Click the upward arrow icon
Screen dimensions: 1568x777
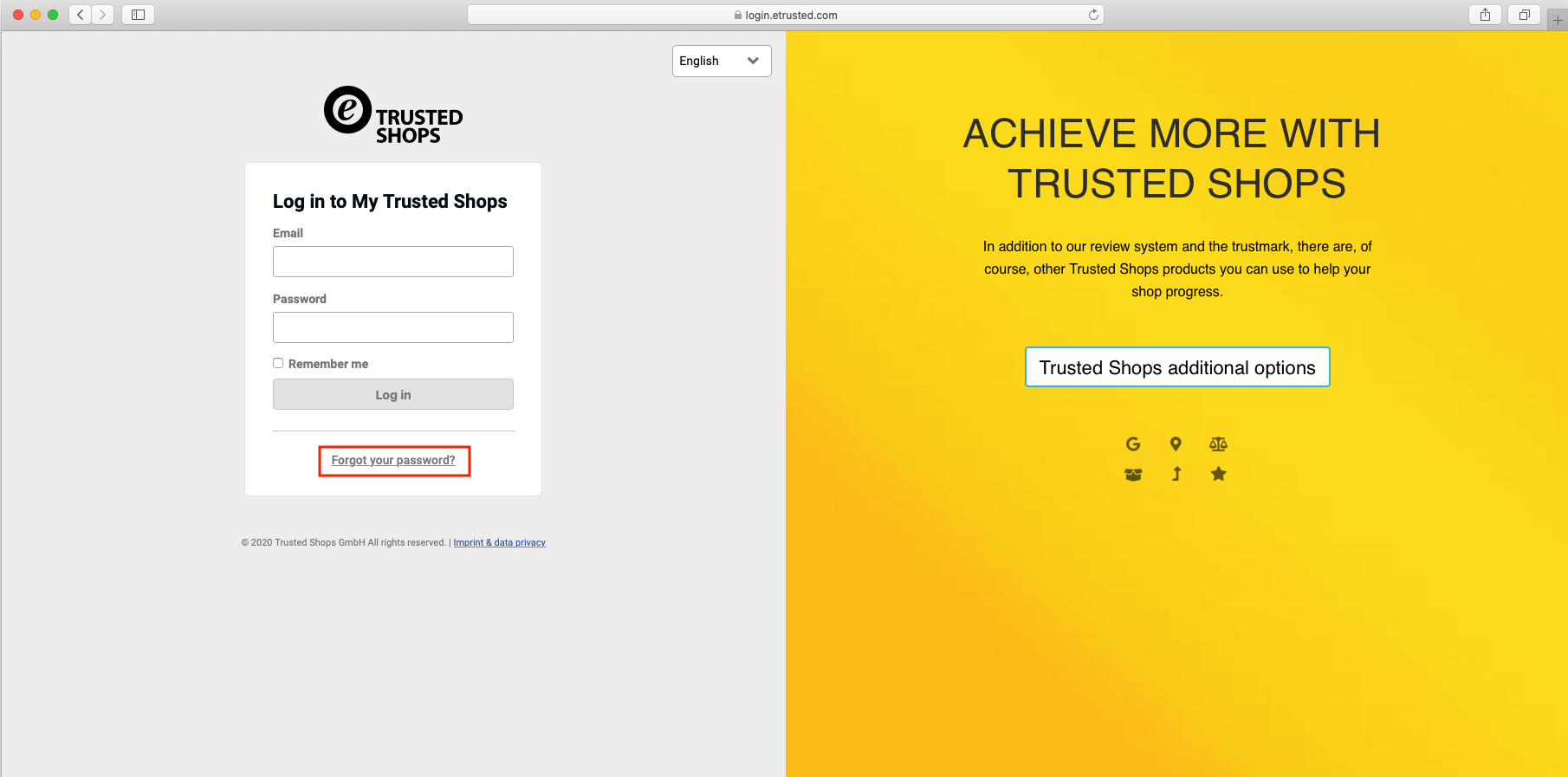(1176, 474)
